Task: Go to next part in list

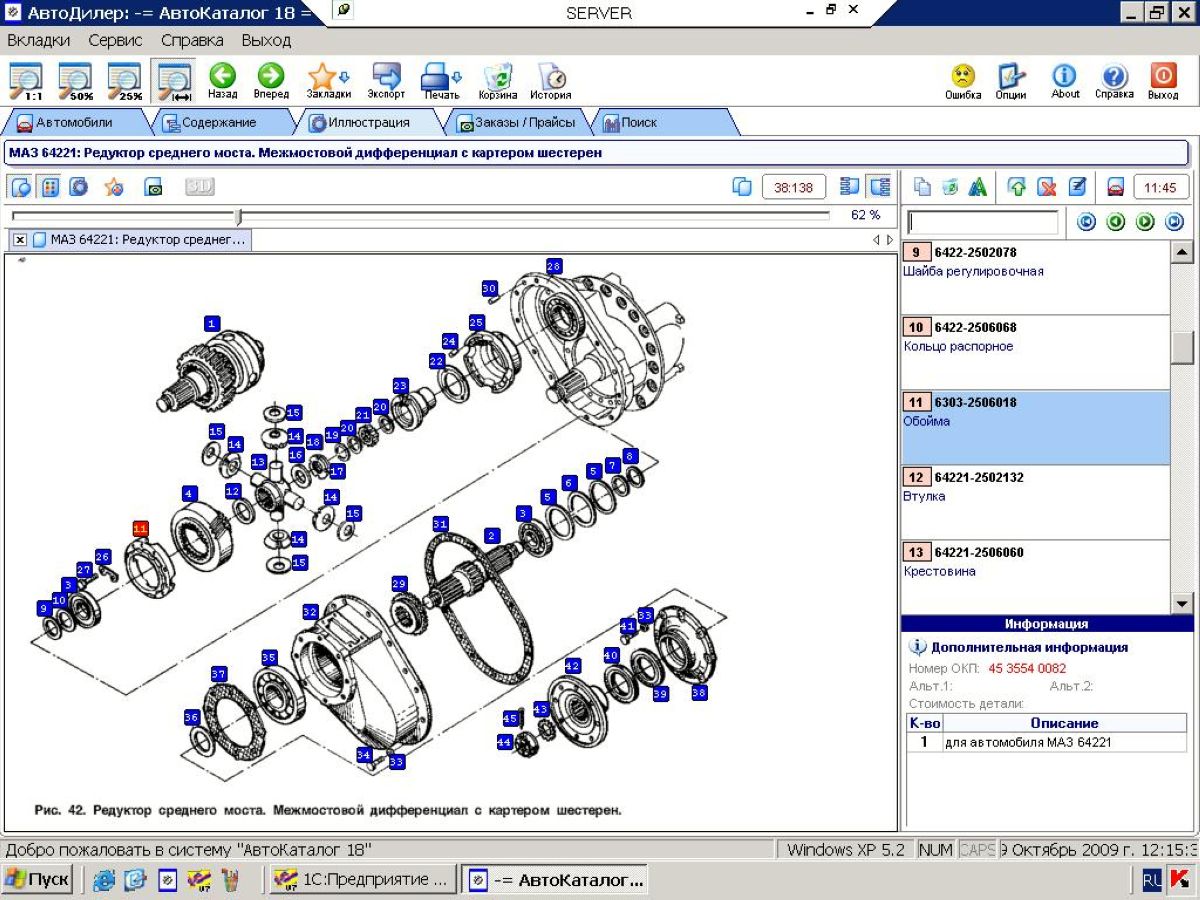Action: click(x=1145, y=222)
